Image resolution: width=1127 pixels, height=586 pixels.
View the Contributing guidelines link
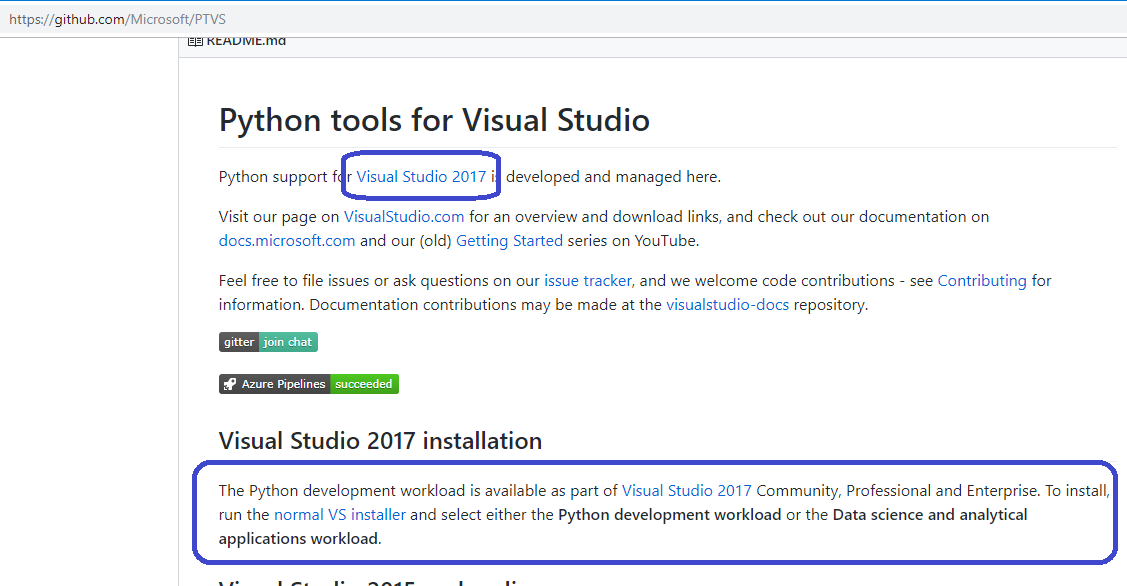coord(980,280)
